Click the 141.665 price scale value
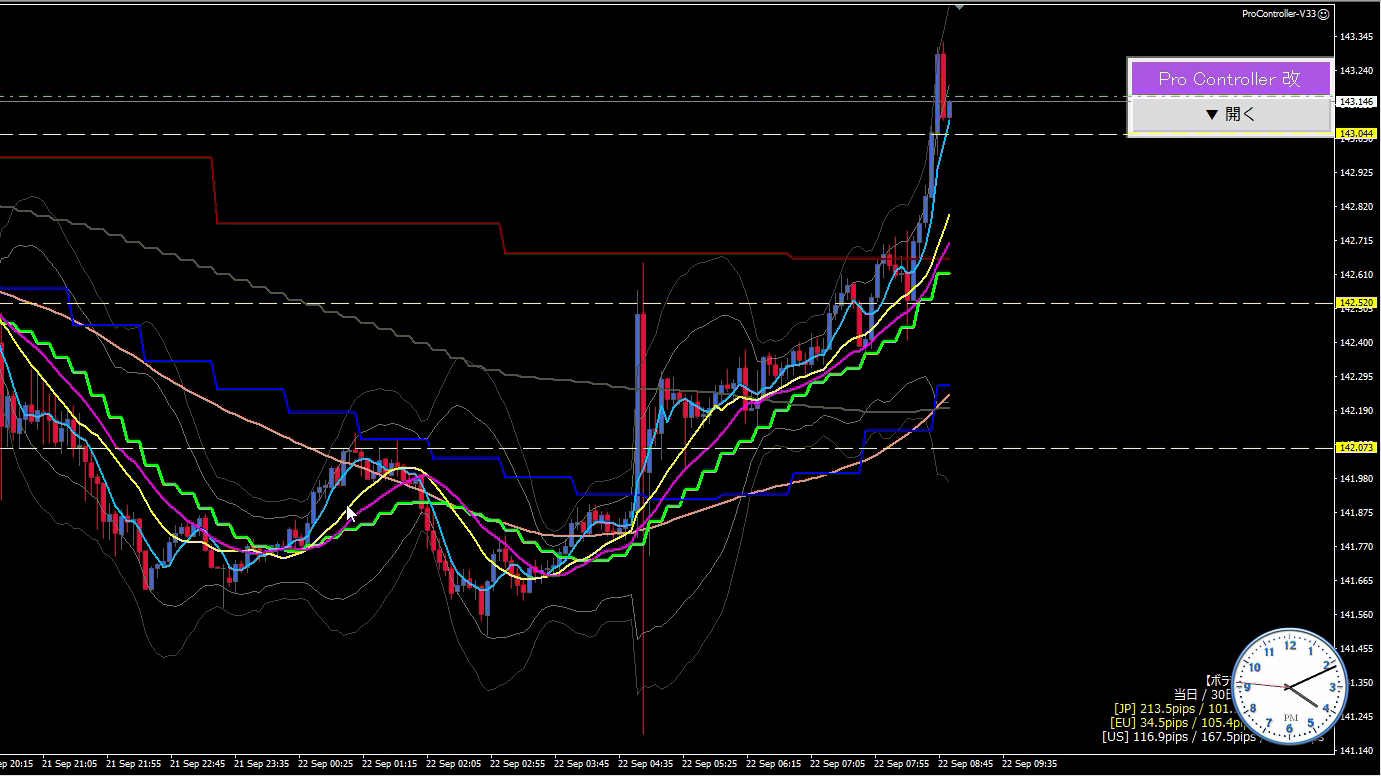Screen dimensions: 1381x776 pos(1356,581)
